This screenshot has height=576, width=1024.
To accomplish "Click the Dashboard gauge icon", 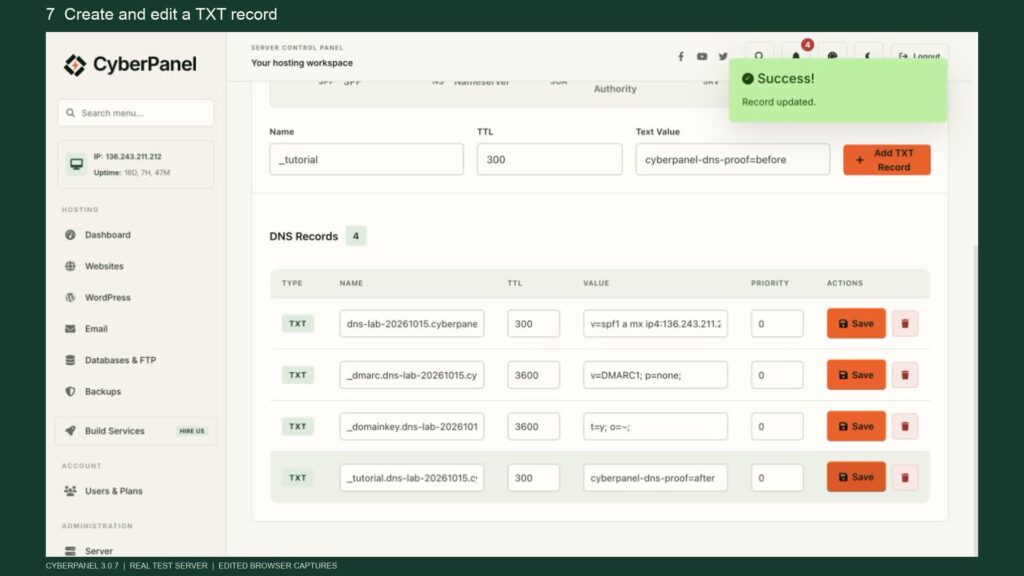I will point(71,234).
